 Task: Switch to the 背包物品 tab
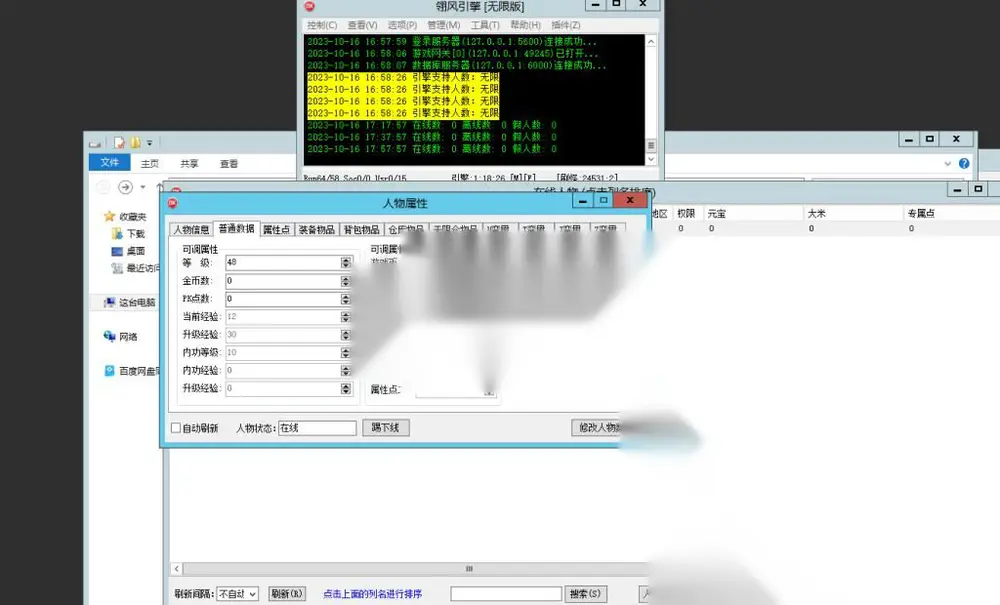coord(362,230)
